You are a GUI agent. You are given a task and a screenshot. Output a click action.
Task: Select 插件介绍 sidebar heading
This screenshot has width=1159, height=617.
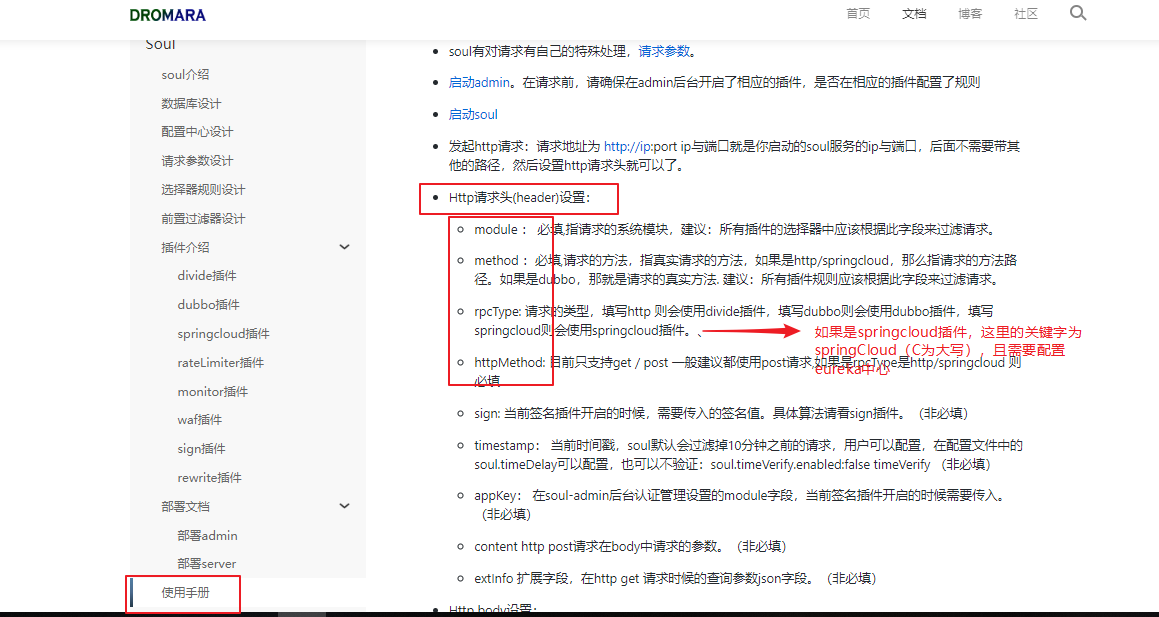[x=185, y=248]
